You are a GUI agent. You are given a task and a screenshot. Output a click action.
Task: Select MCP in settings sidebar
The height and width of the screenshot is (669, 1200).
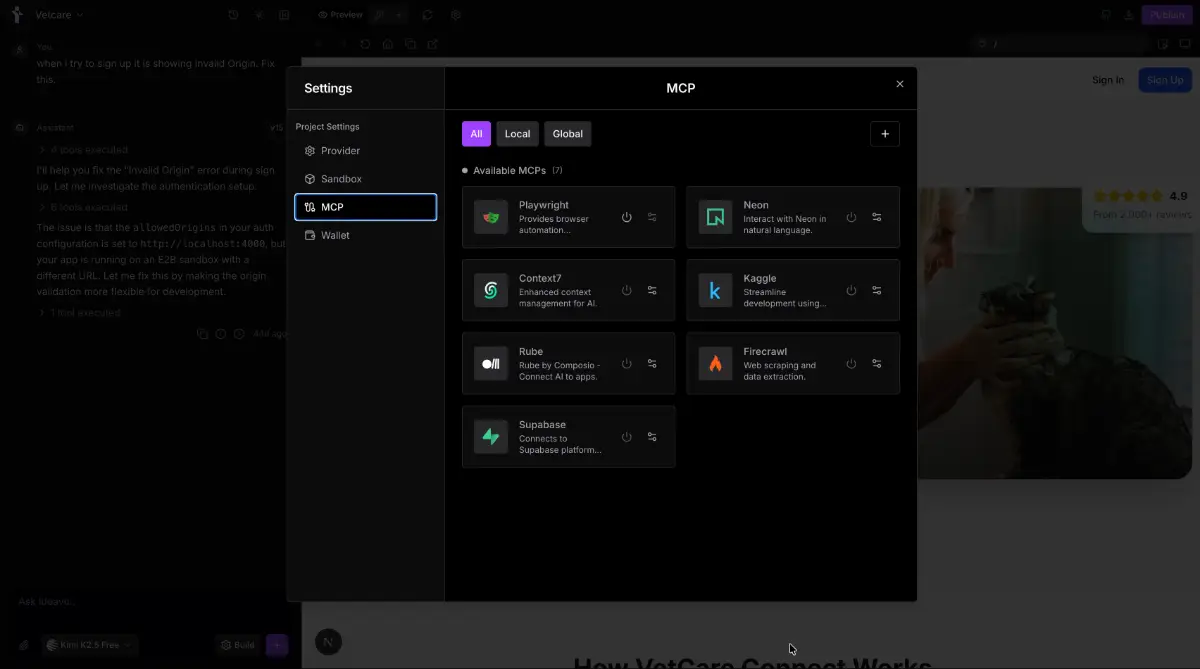pos(366,207)
